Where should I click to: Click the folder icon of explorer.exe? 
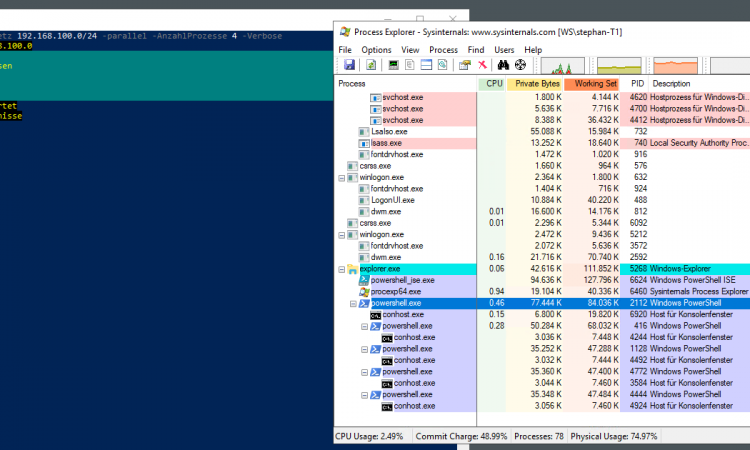click(x=353, y=269)
